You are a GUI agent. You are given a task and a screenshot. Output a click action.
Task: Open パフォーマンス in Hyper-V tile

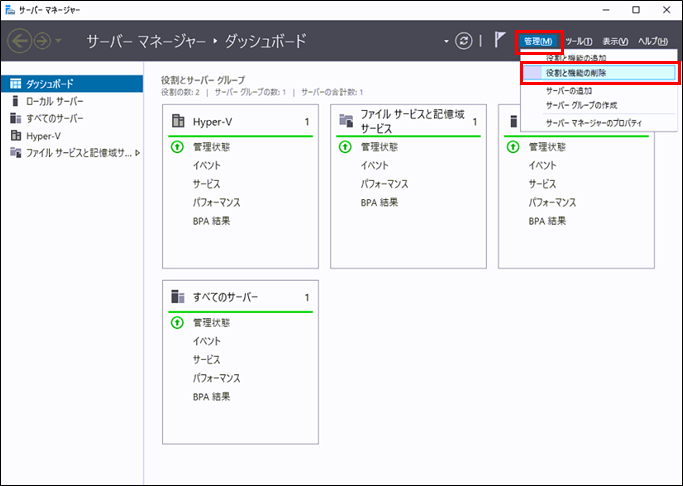(216, 202)
